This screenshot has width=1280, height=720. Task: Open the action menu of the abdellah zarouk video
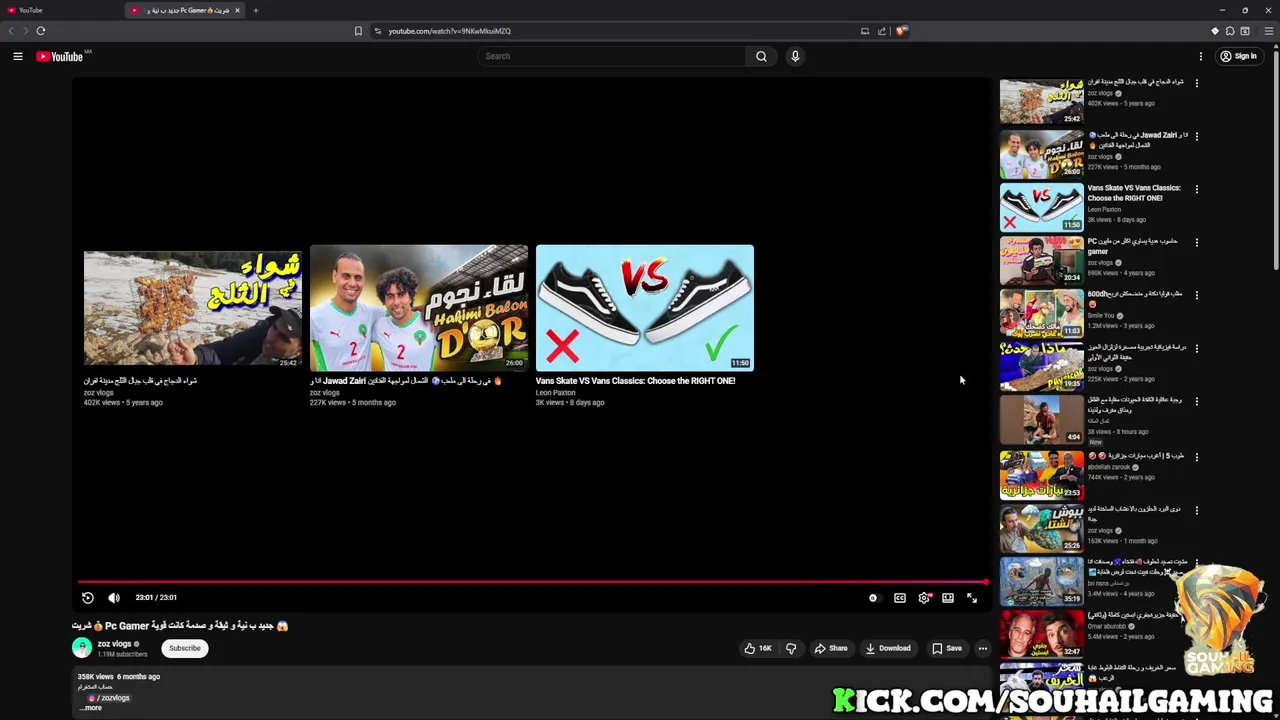(x=1197, y=457)
